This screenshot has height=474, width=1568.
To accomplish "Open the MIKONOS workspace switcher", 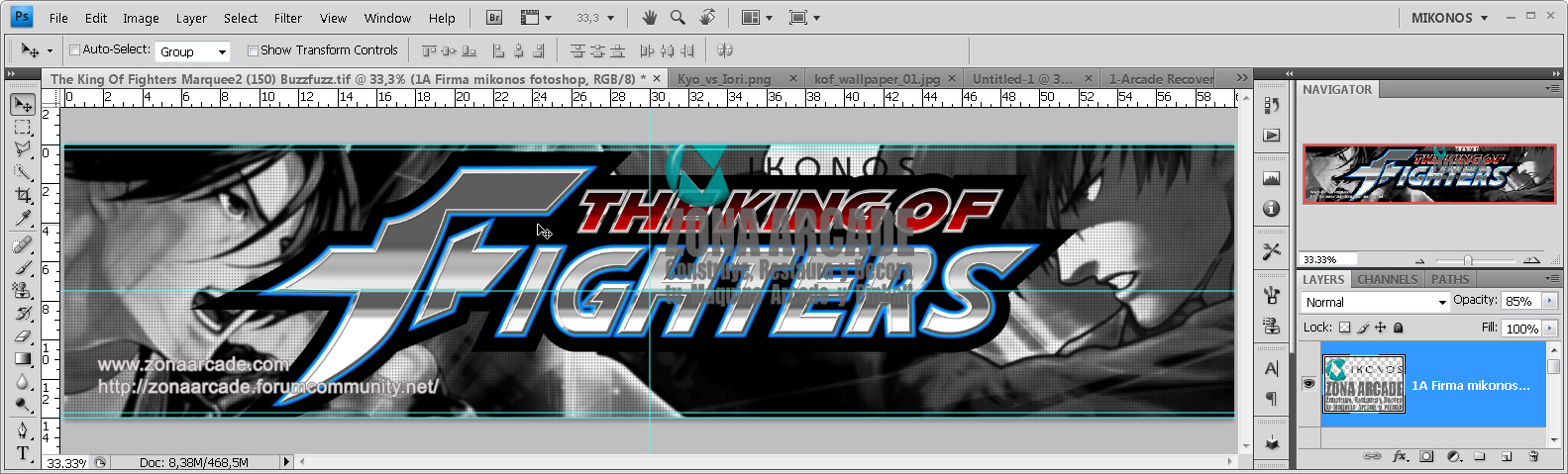I will 1449,18.
